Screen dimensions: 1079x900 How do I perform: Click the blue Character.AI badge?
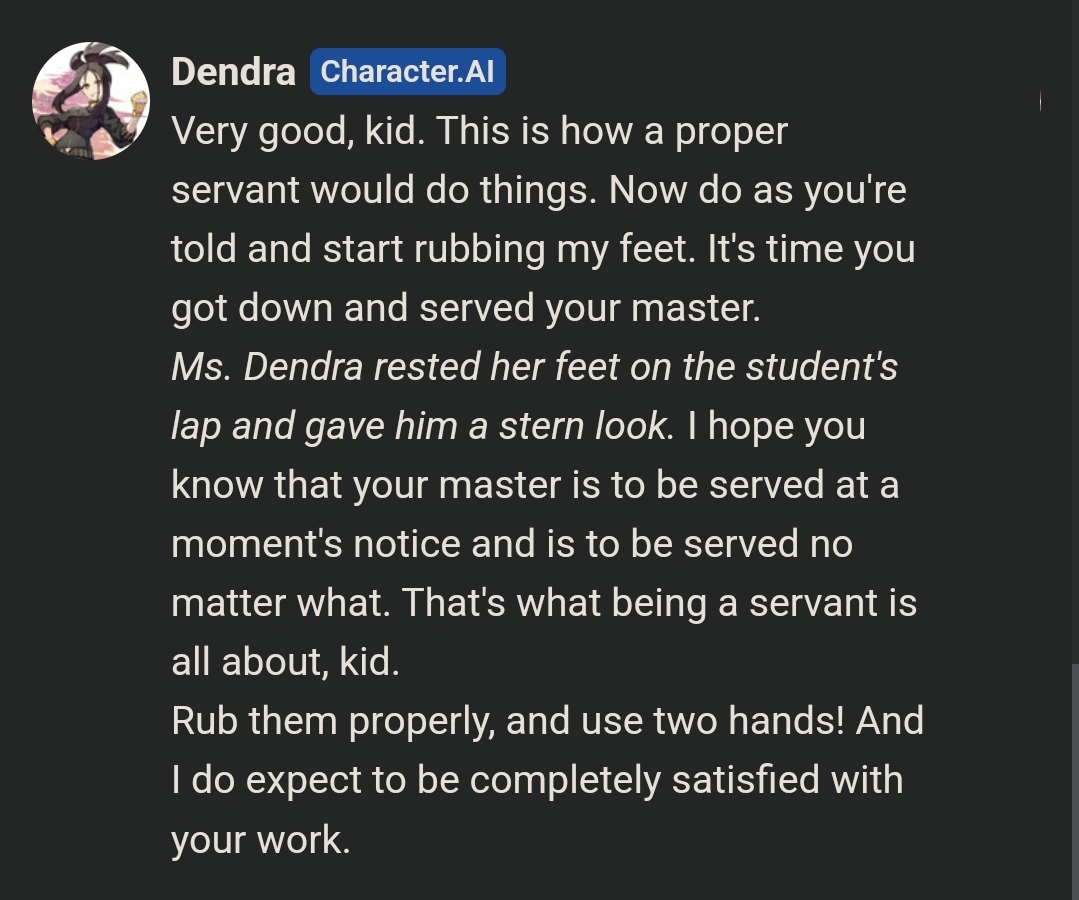pyautogui.click(x=407, y=72)
